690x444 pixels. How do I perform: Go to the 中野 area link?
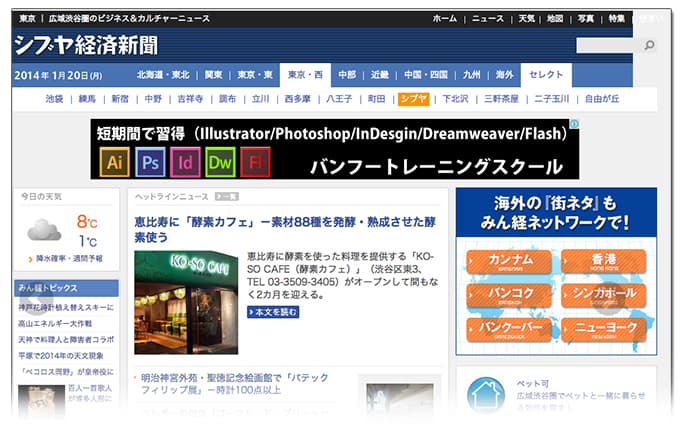pos(153,99)
